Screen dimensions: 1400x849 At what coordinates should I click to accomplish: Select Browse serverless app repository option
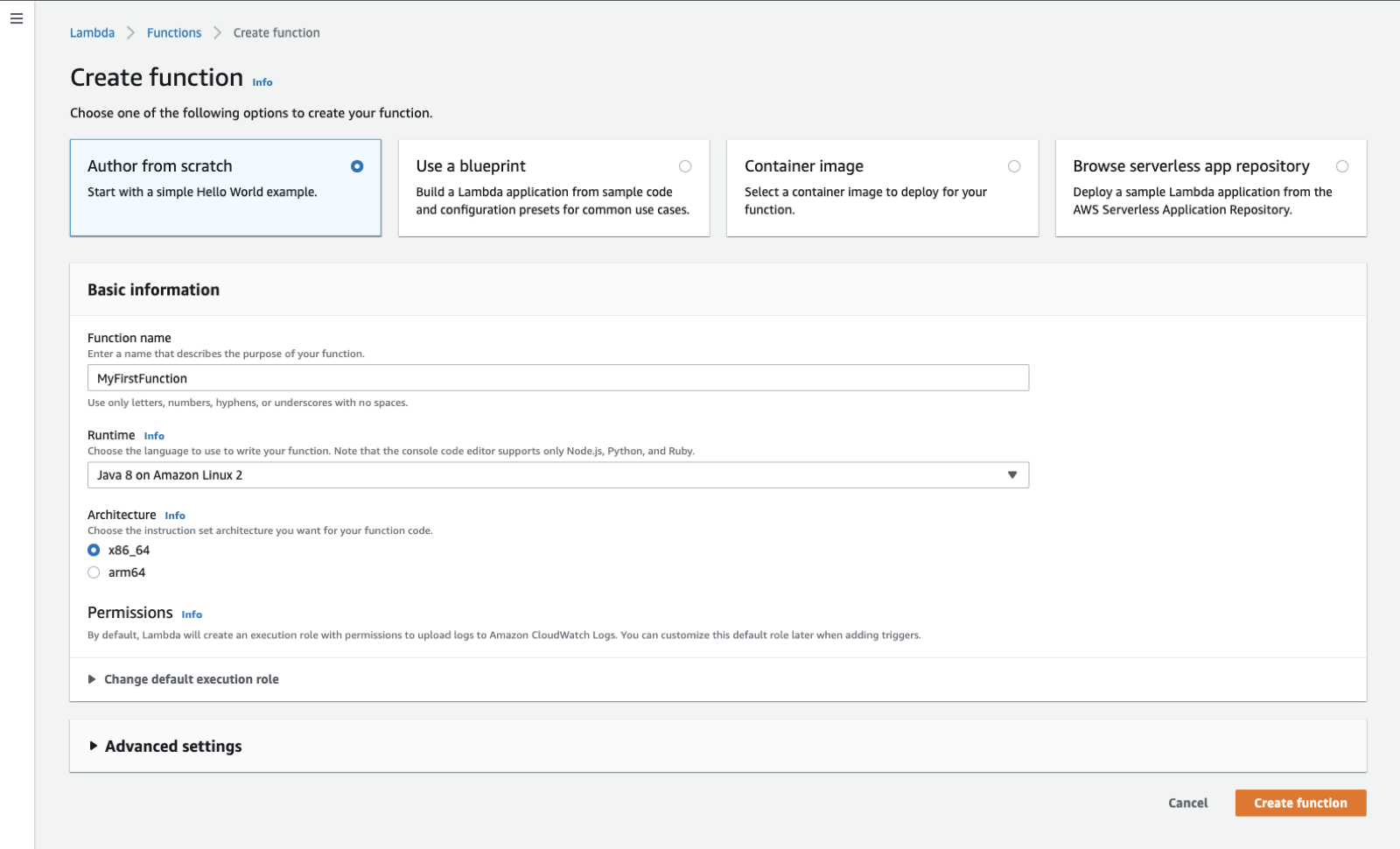[x=1342, y=166]
